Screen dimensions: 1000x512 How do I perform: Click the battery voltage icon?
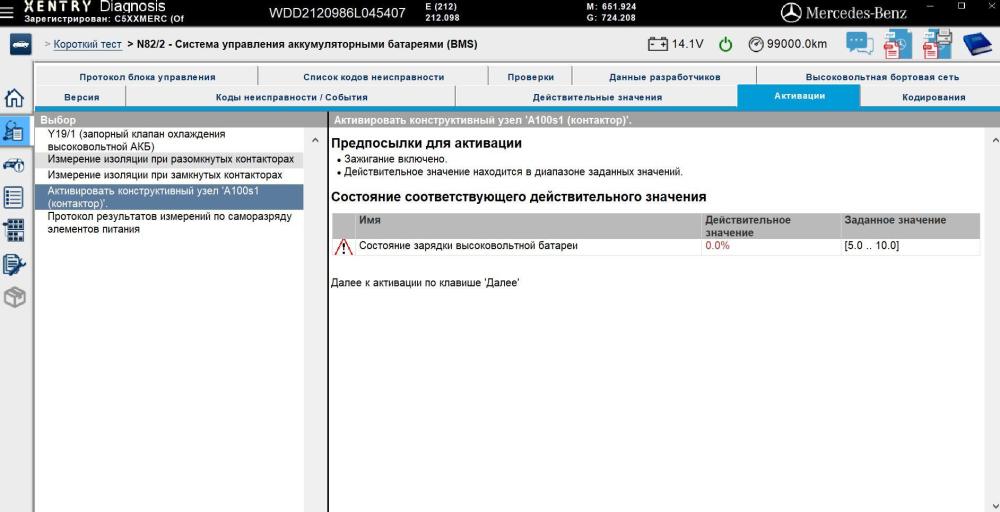click(658, 44)
